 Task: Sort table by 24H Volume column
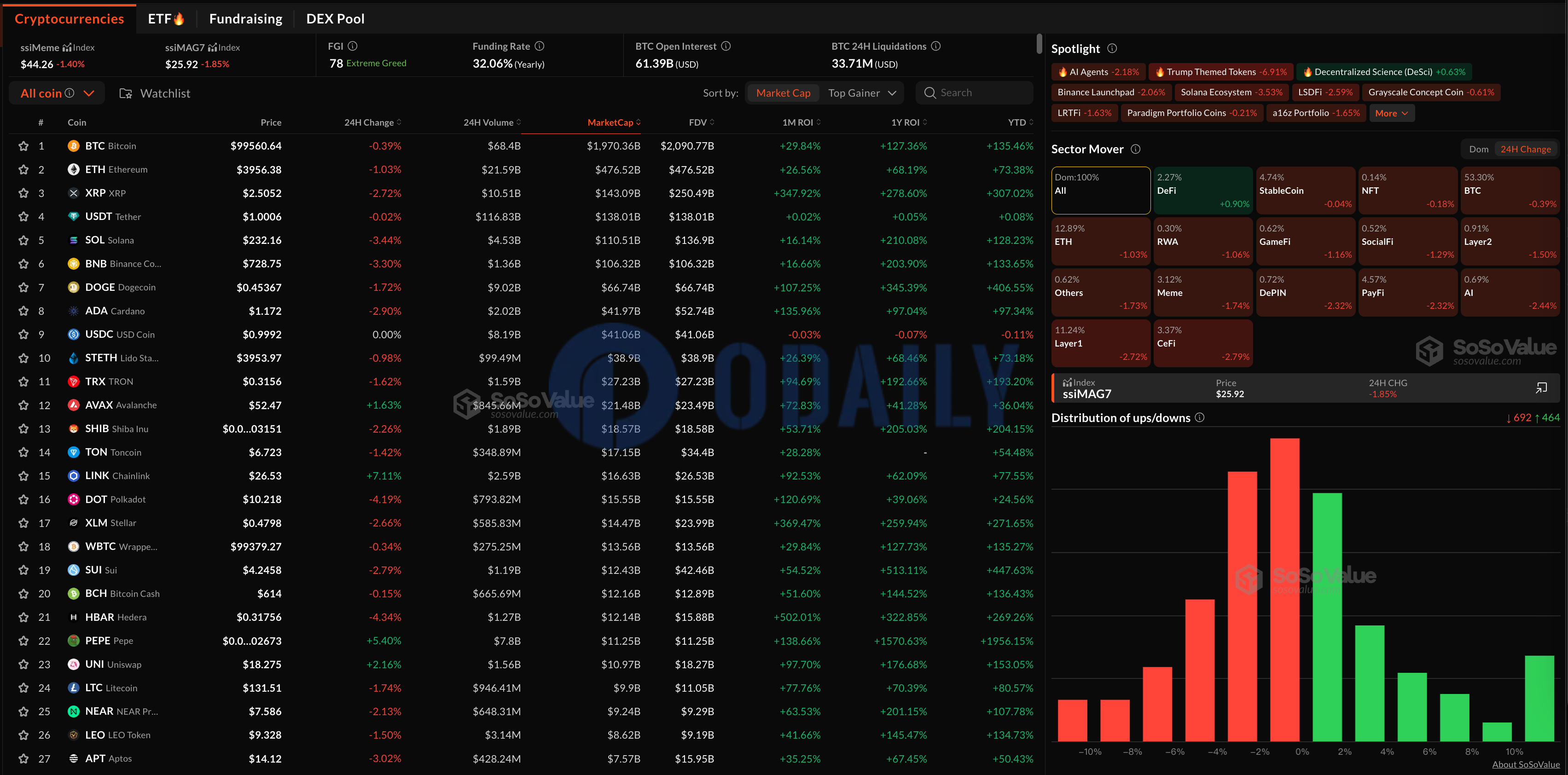coord(492,122)
